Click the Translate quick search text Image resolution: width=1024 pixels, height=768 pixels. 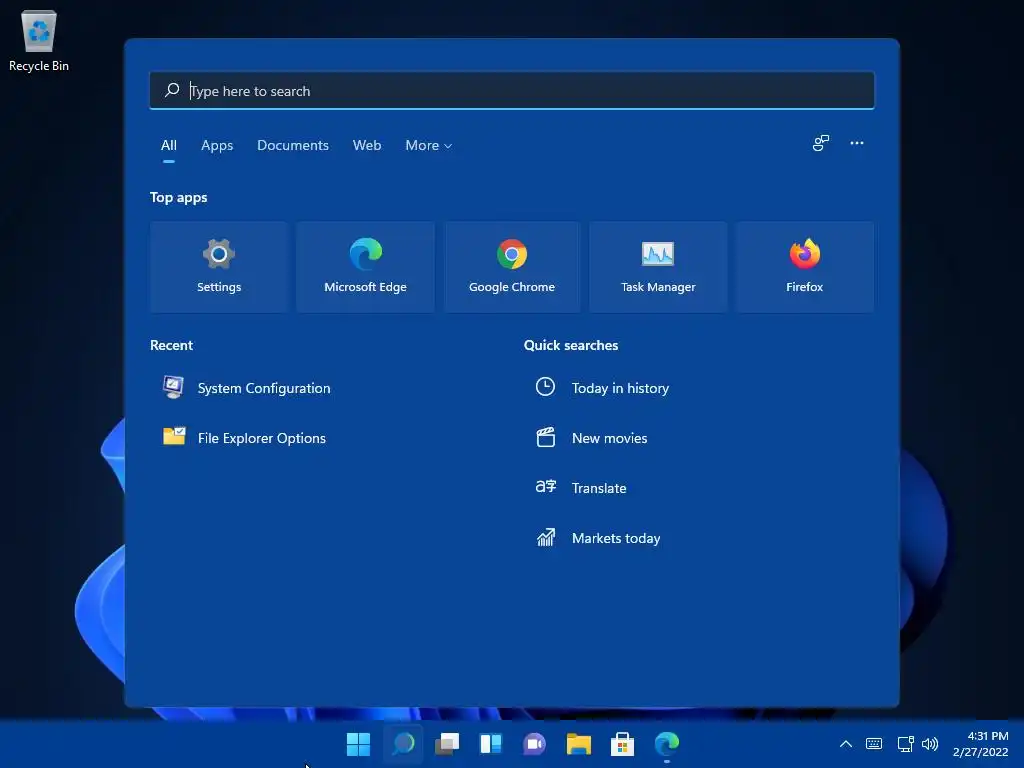(599, 488)
